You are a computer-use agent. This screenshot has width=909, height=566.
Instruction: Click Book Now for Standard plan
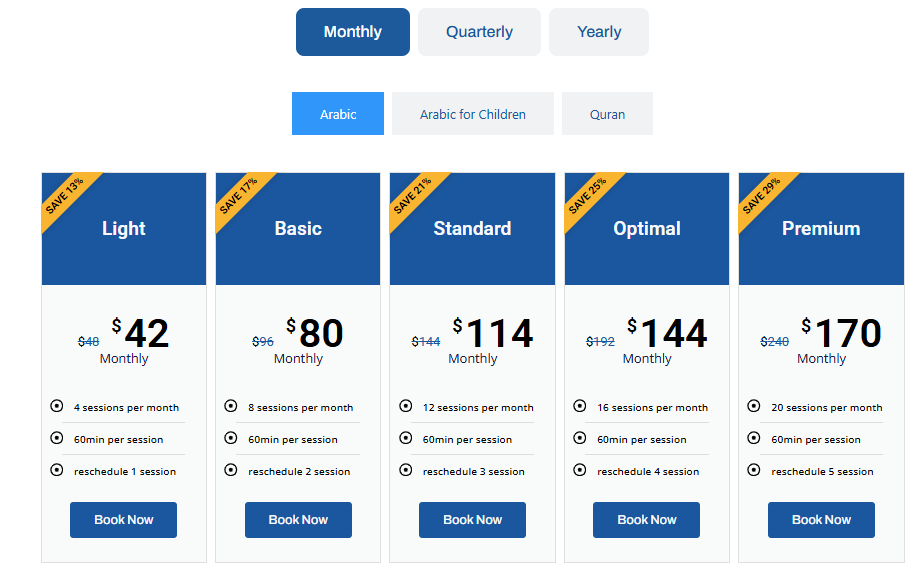coord(472,520)
